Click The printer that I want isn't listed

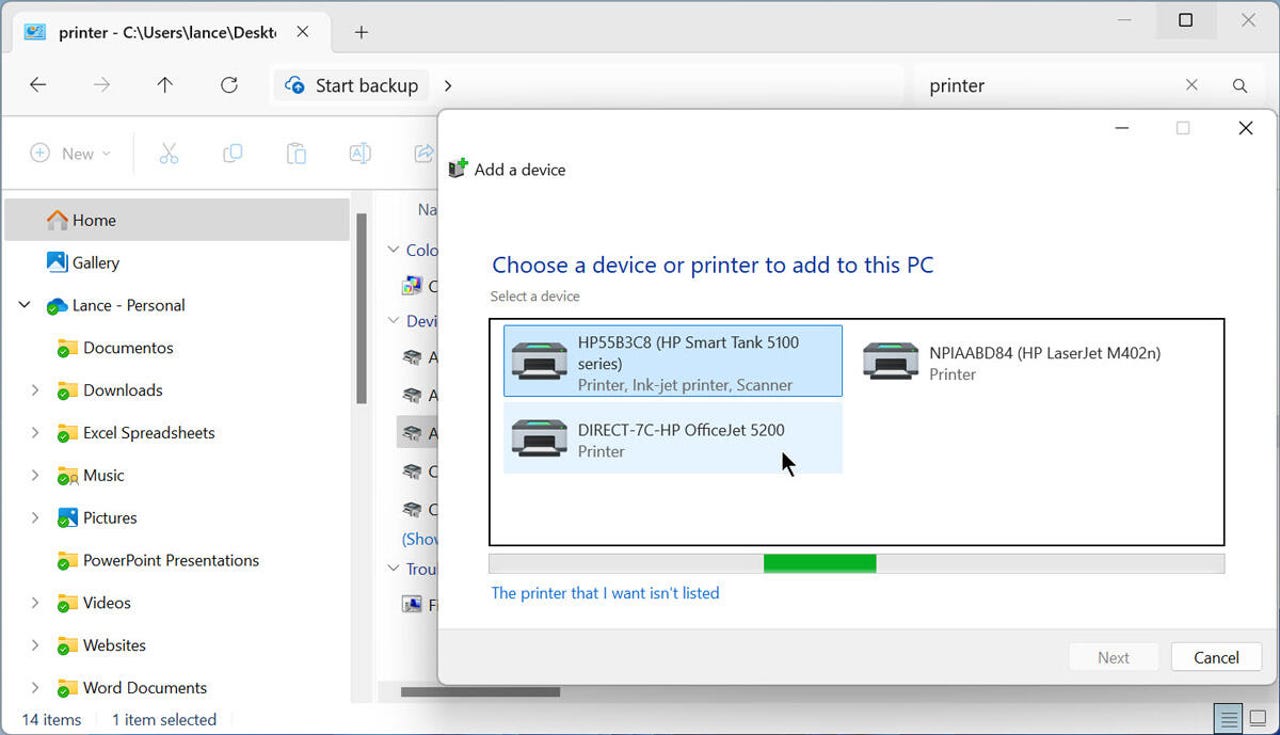pos(605,593)
